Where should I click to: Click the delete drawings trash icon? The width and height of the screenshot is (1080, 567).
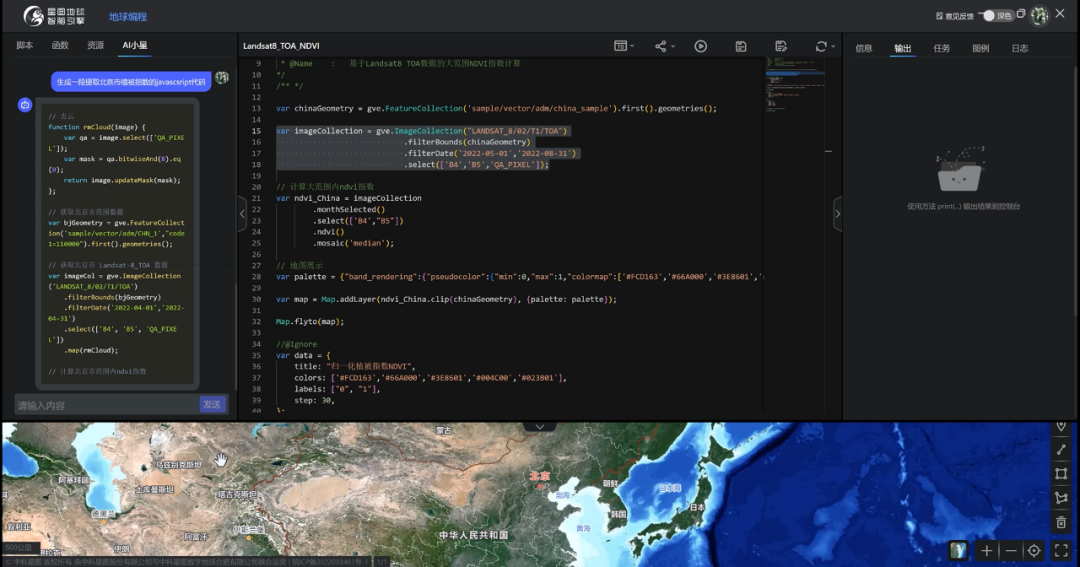coord(1061,522)
